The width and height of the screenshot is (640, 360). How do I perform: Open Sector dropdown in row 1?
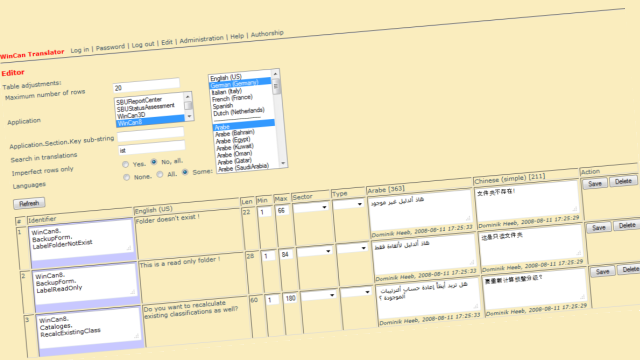pyautogui.click(x=311, y=208)
